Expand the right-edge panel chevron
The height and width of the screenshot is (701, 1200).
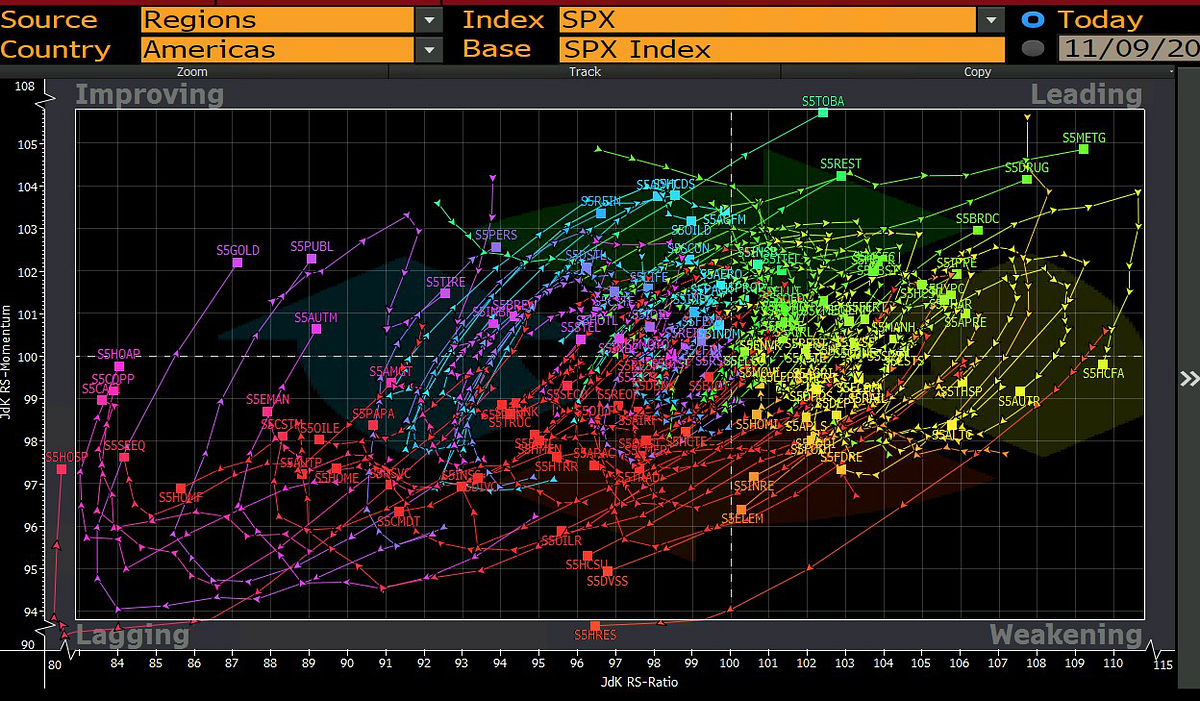click(1188, 379)
